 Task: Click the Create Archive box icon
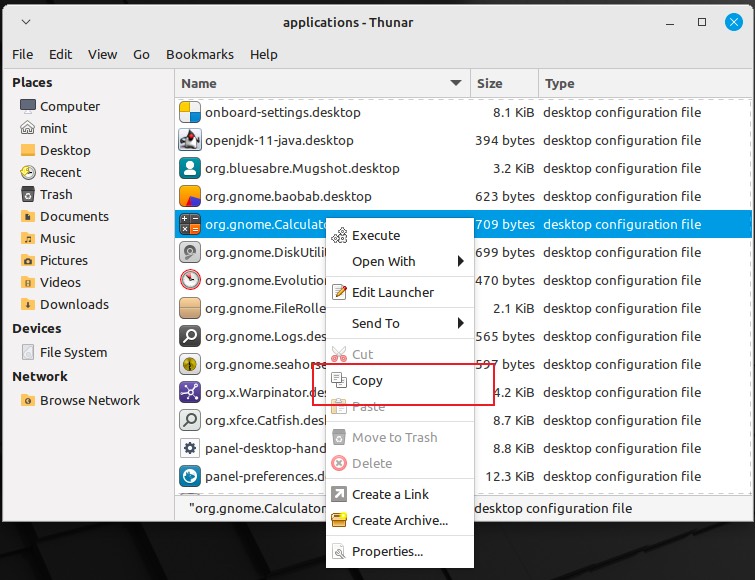339,520
